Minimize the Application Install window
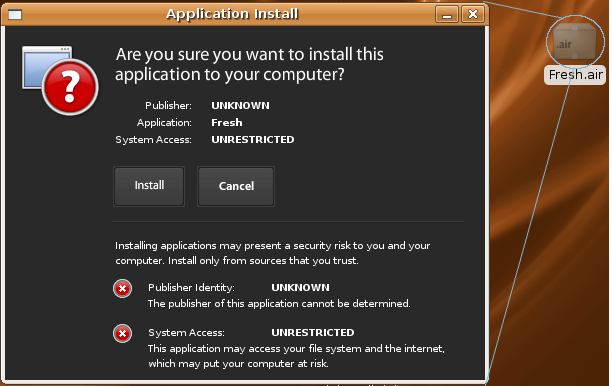 click(x=447, y=14)
